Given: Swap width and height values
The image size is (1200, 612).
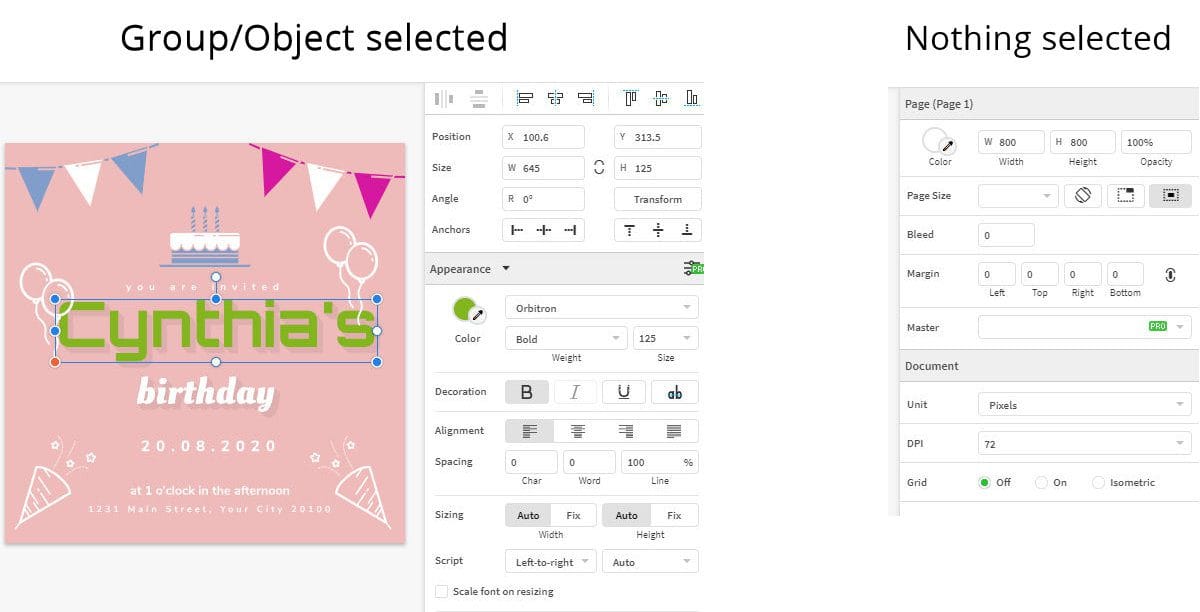Looking at the screenshot, I should (599, 167).
